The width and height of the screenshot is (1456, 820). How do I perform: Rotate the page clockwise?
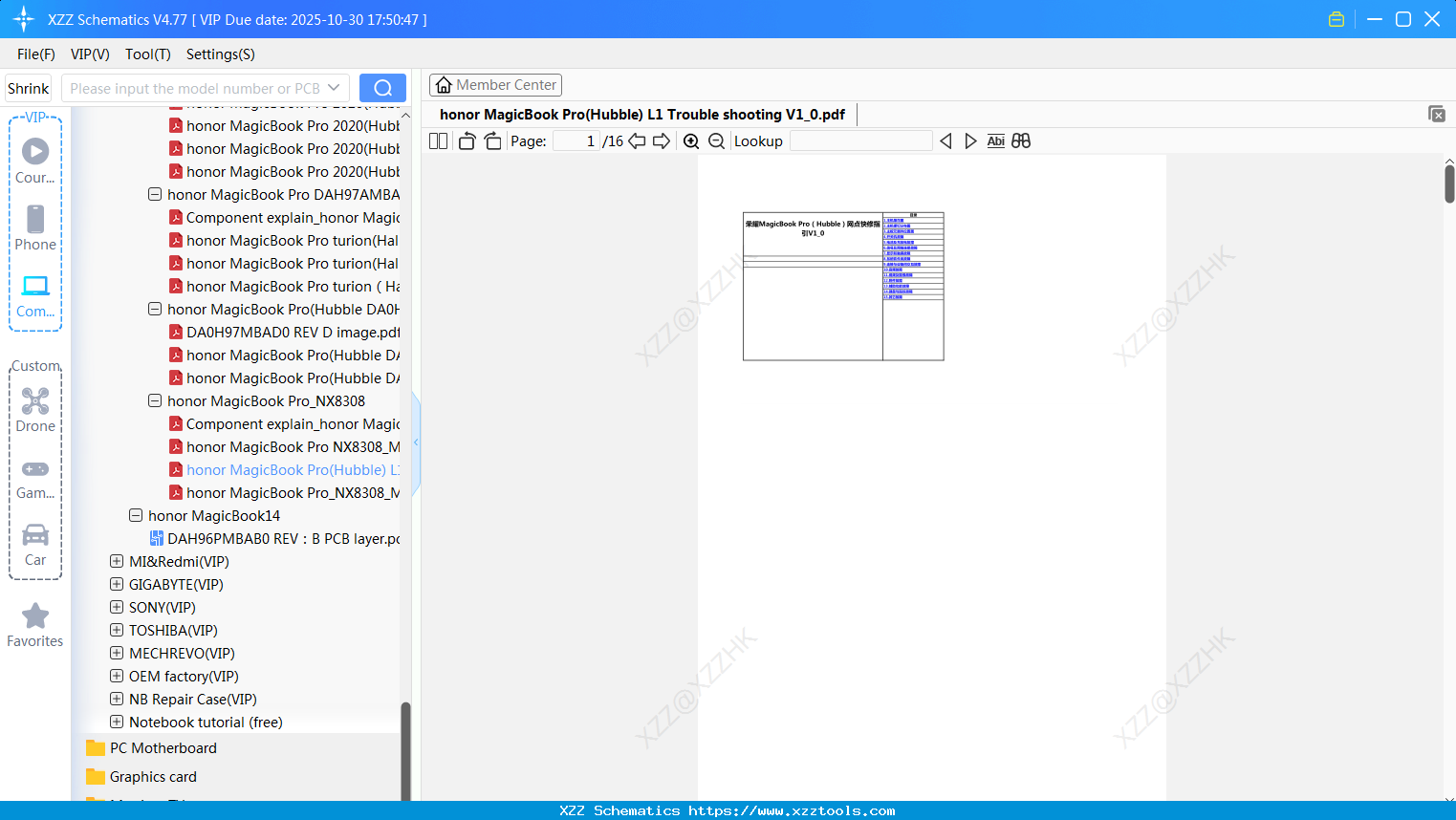pos(492,141)
